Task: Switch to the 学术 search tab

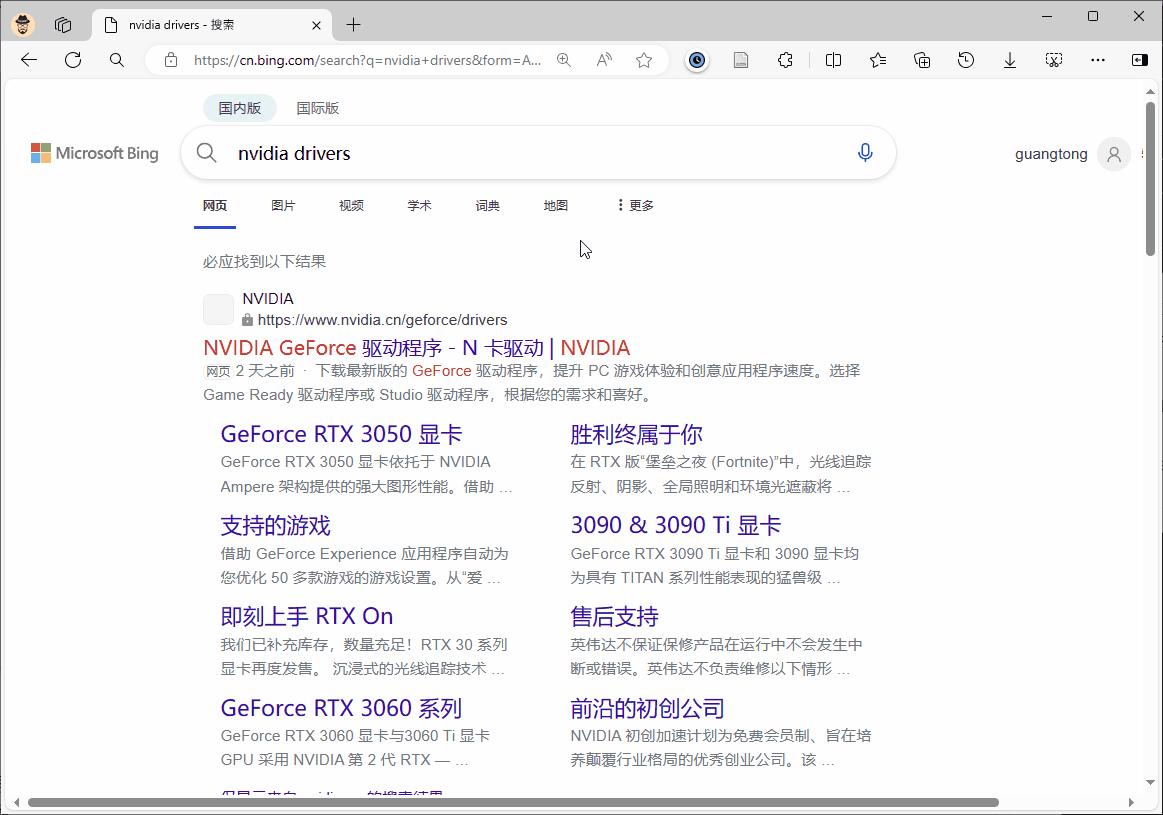Action: tap(419, 205)
